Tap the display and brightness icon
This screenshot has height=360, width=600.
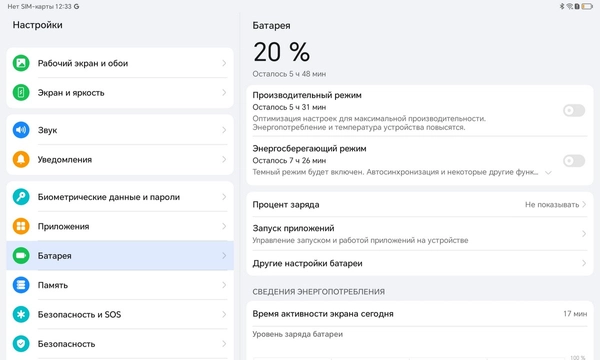tap(21, 93)
